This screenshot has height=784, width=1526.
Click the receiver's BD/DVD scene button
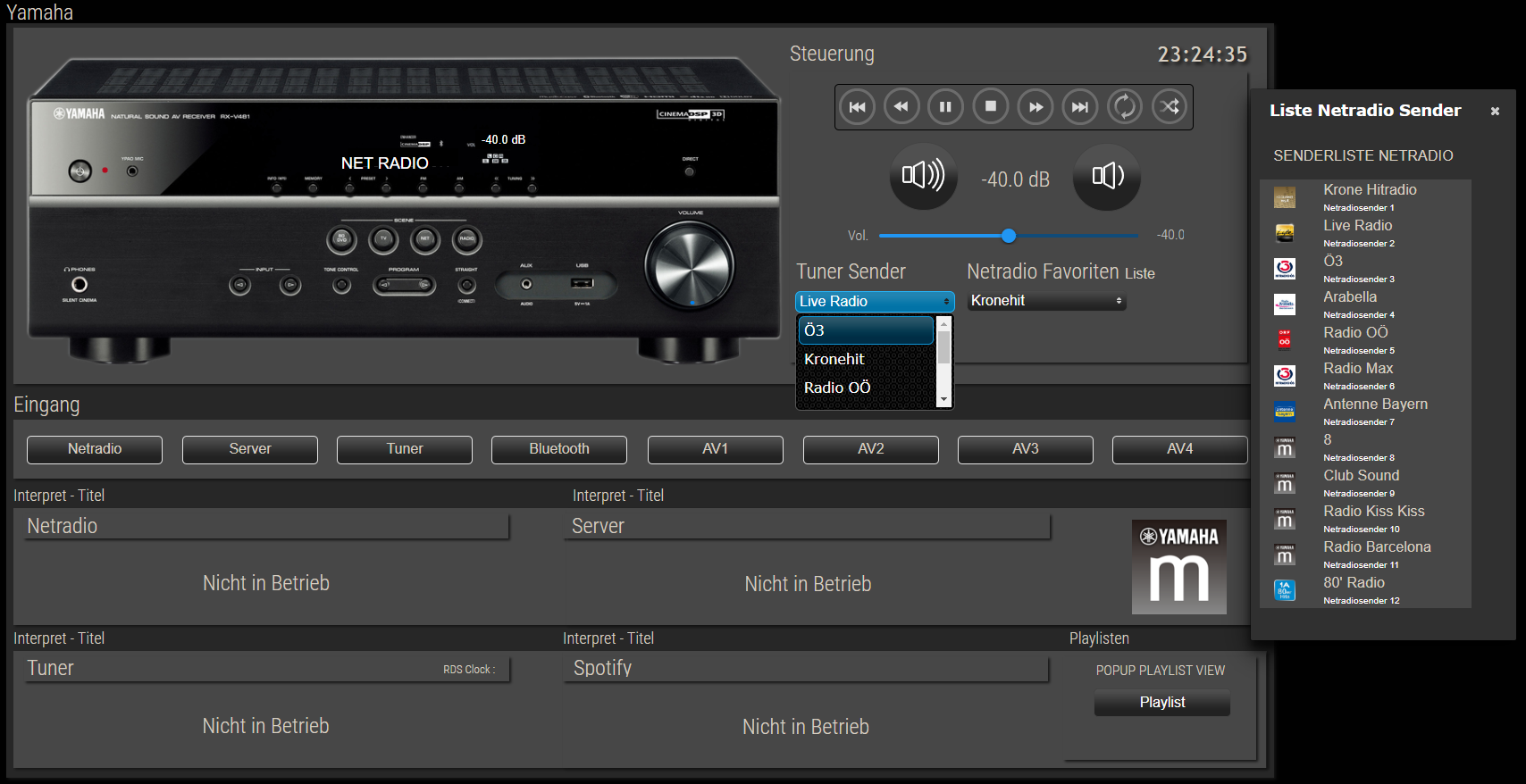(342, 238)
